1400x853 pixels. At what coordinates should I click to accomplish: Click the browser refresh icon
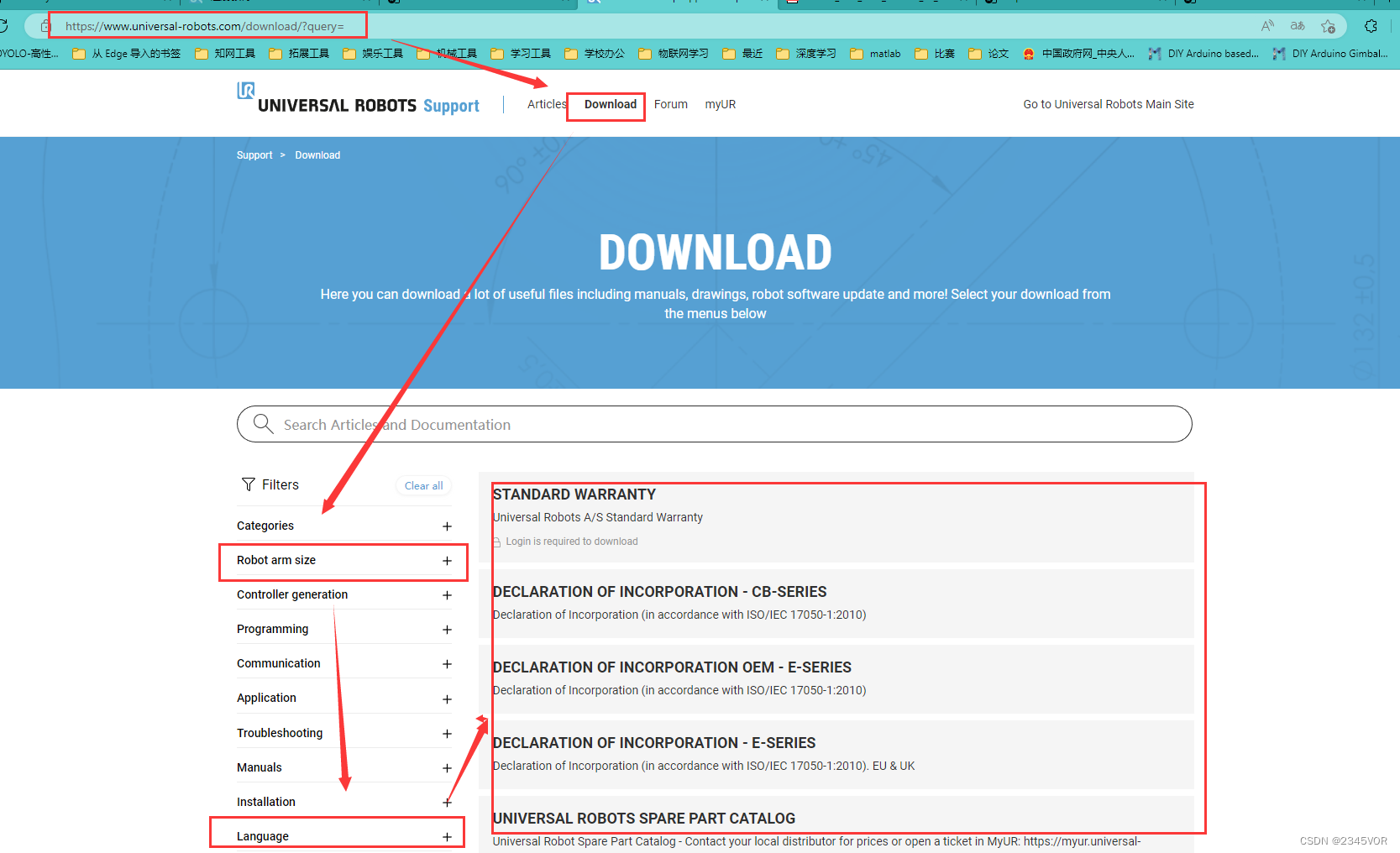tap(3, 26)
